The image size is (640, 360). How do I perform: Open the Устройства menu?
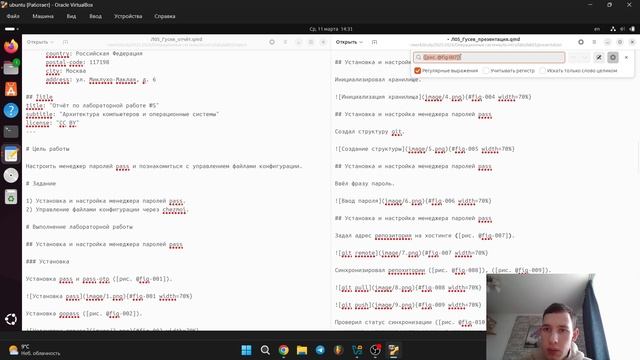click(x=128, y=16)
